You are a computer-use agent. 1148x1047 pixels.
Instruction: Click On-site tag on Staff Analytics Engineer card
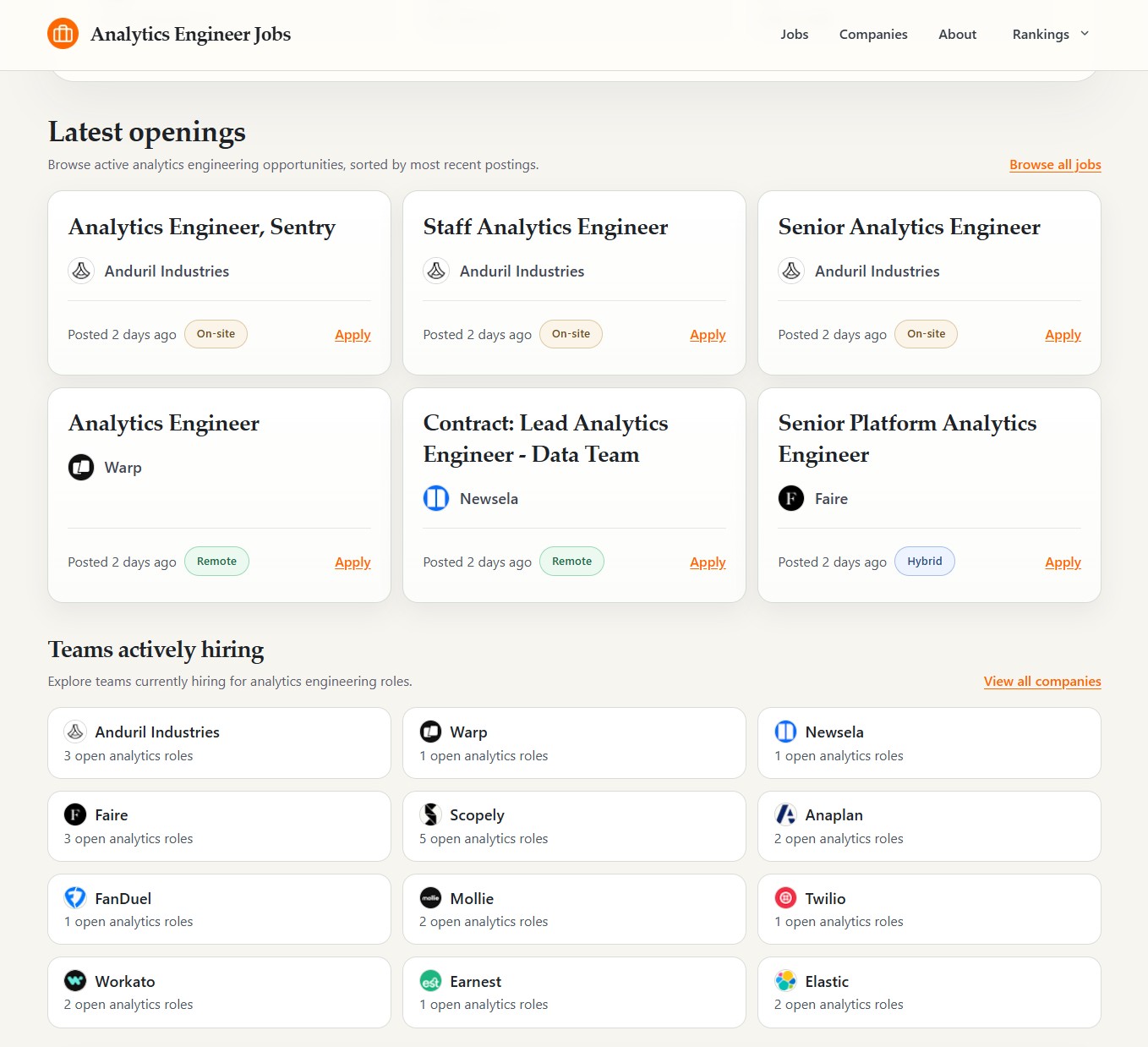tap(571, 334)
